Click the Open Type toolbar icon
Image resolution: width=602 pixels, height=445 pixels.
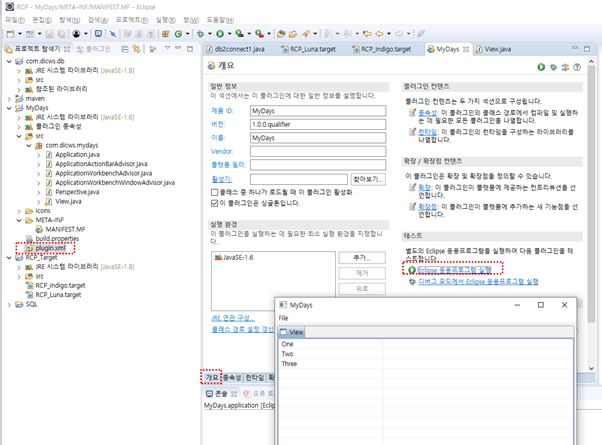coord(281,34)
